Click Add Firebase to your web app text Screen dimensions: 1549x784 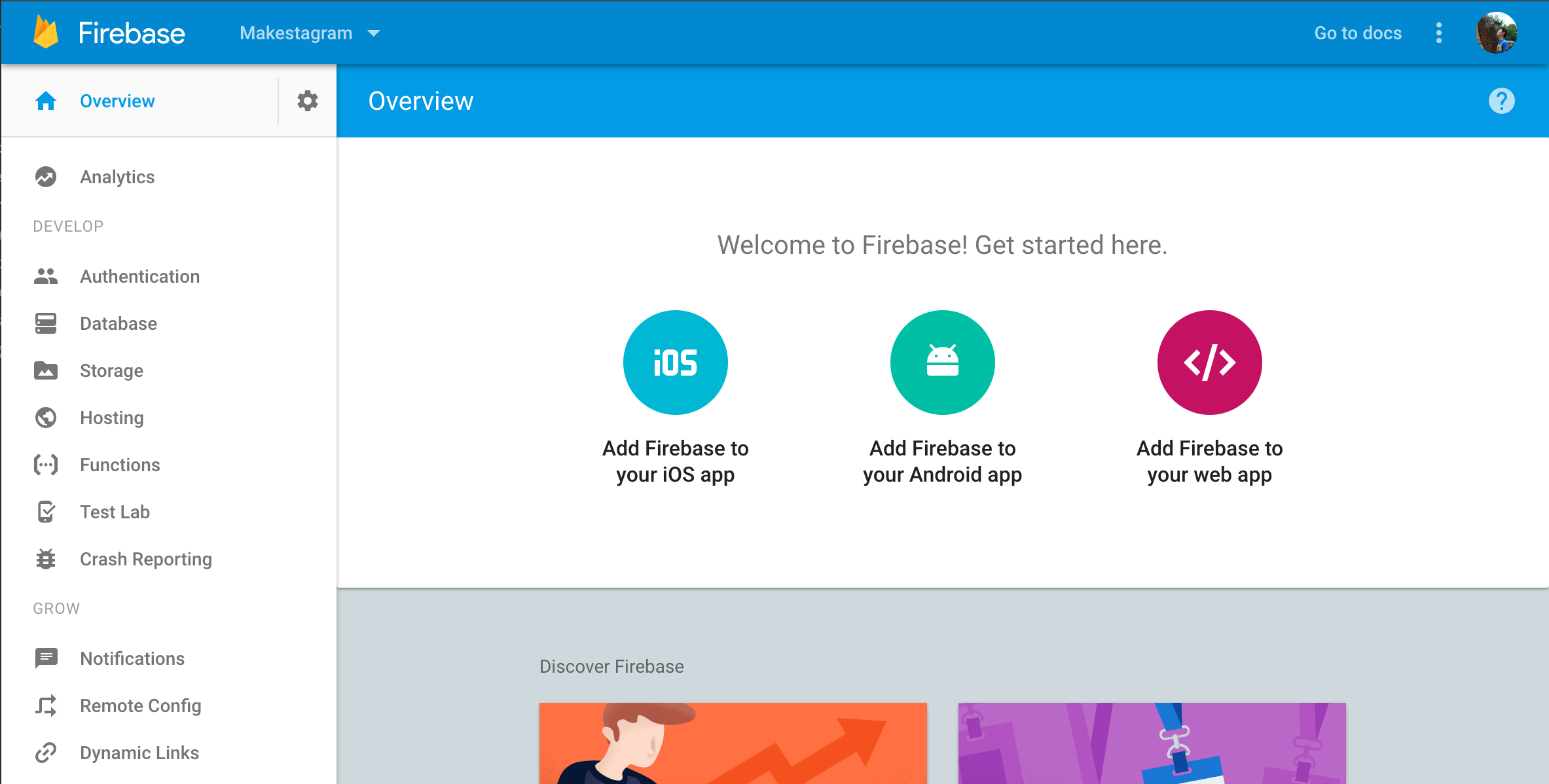pyautogui.click(x=1210, y=461)
